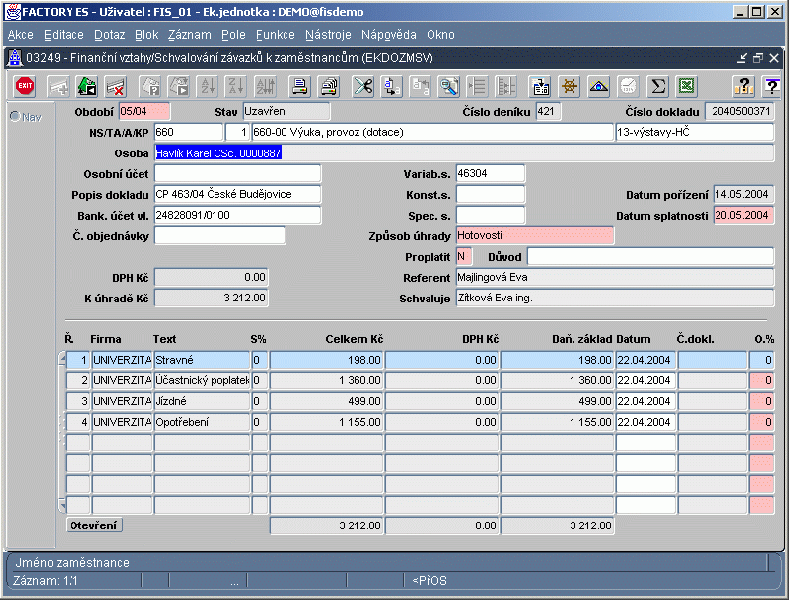Image resolution: width=789 pixels, height=600 pixels.
Task: Click the green Excel export icon
Action: 687,86
